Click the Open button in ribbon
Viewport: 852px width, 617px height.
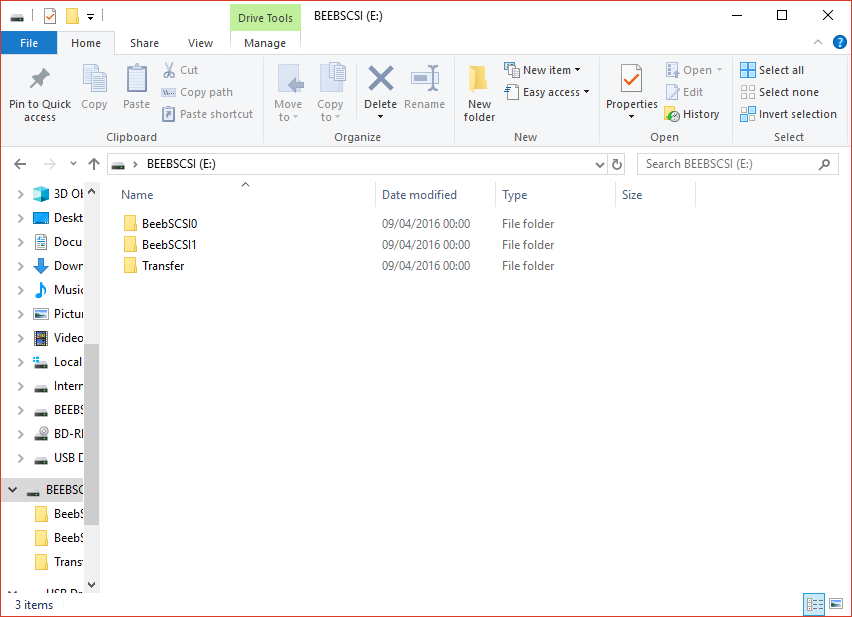694,70
